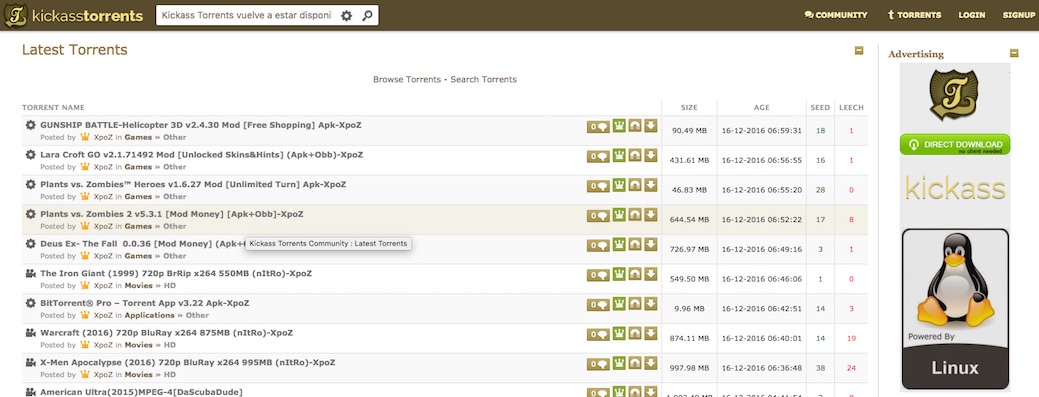
Task: Open the Browse Torrents link
Action: pos(407,80)
